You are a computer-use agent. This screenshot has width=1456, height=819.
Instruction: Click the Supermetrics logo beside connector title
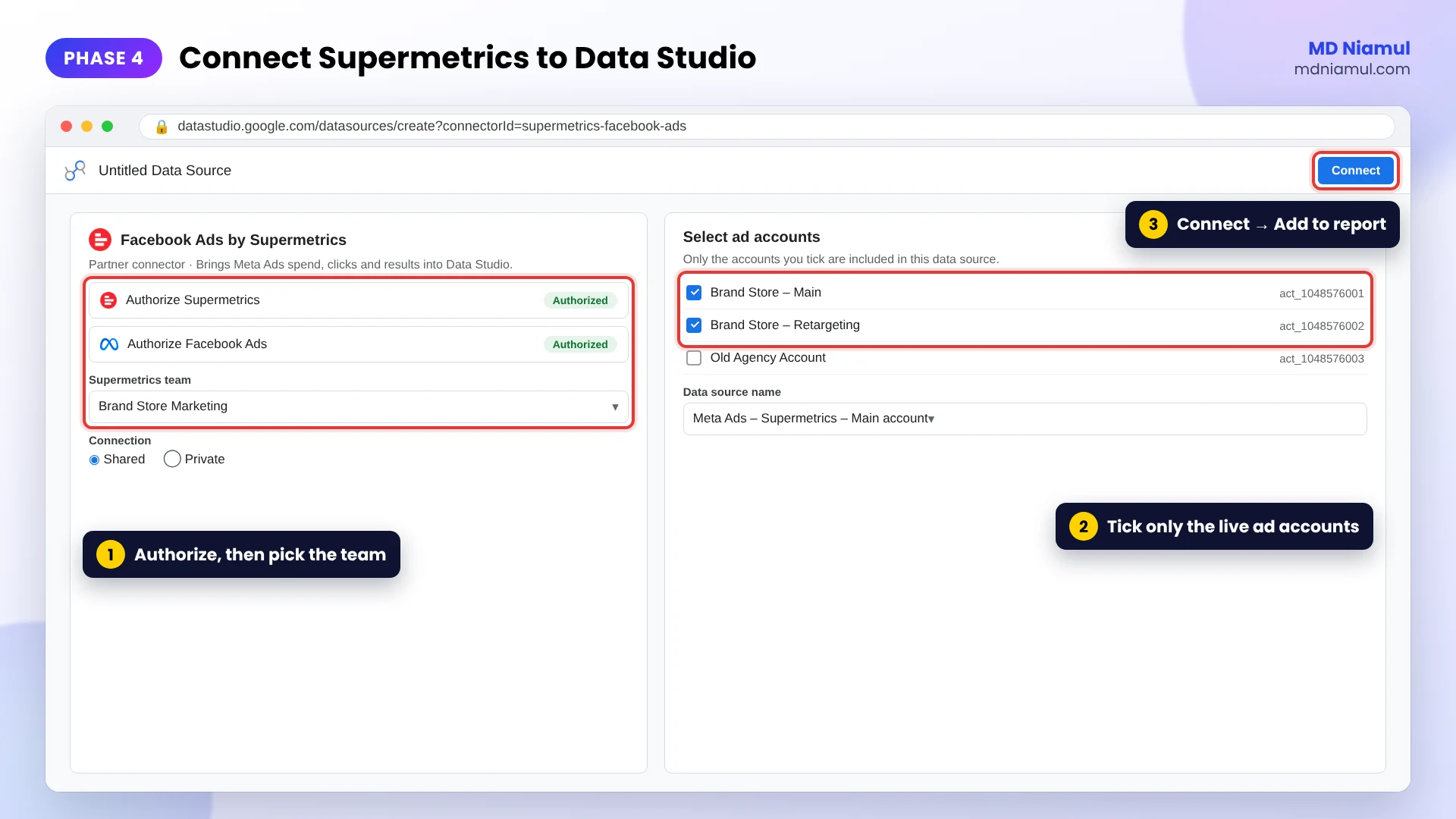pos(100,240)
